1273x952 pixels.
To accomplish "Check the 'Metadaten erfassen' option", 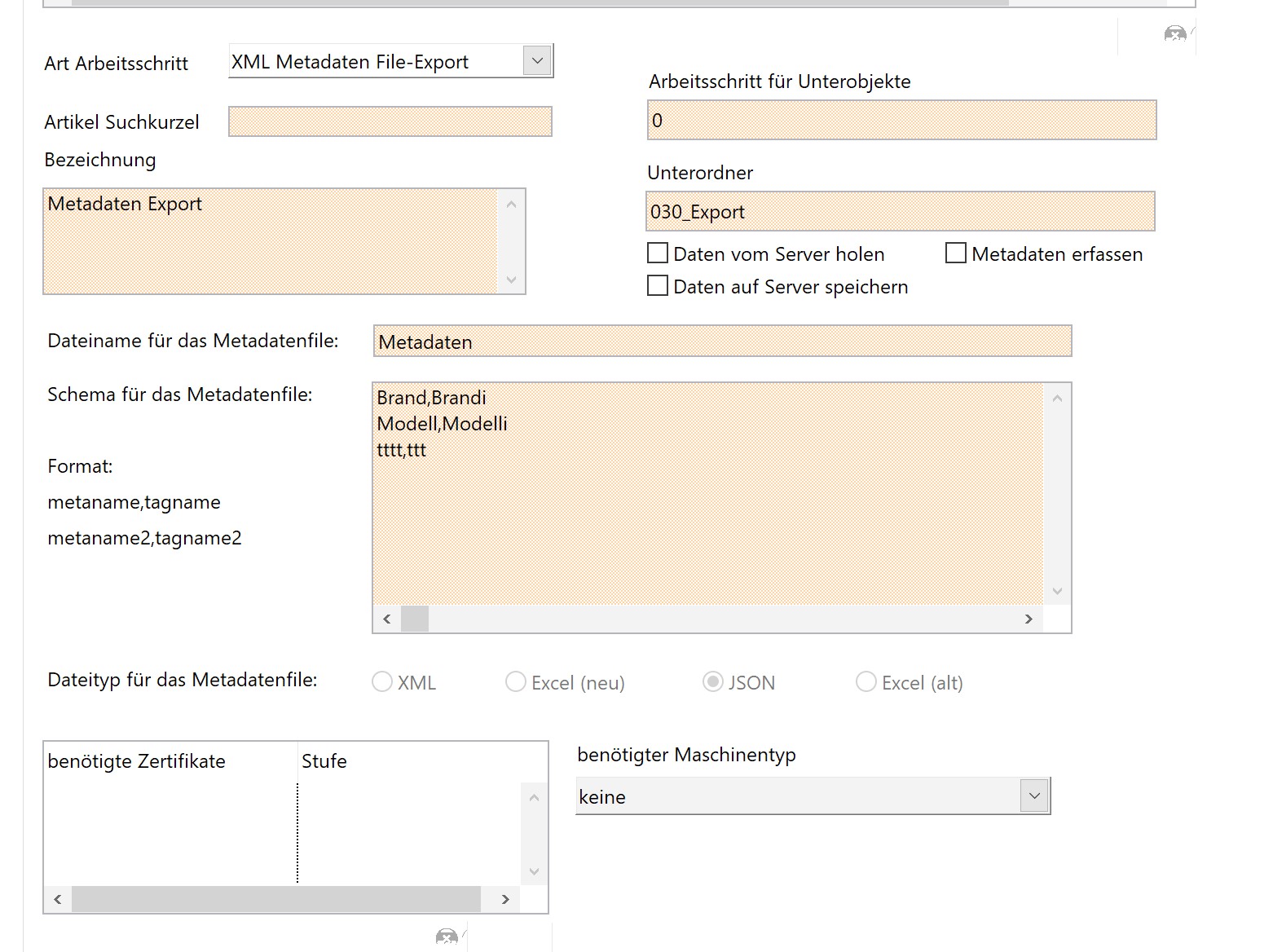I will pos(956,253).
